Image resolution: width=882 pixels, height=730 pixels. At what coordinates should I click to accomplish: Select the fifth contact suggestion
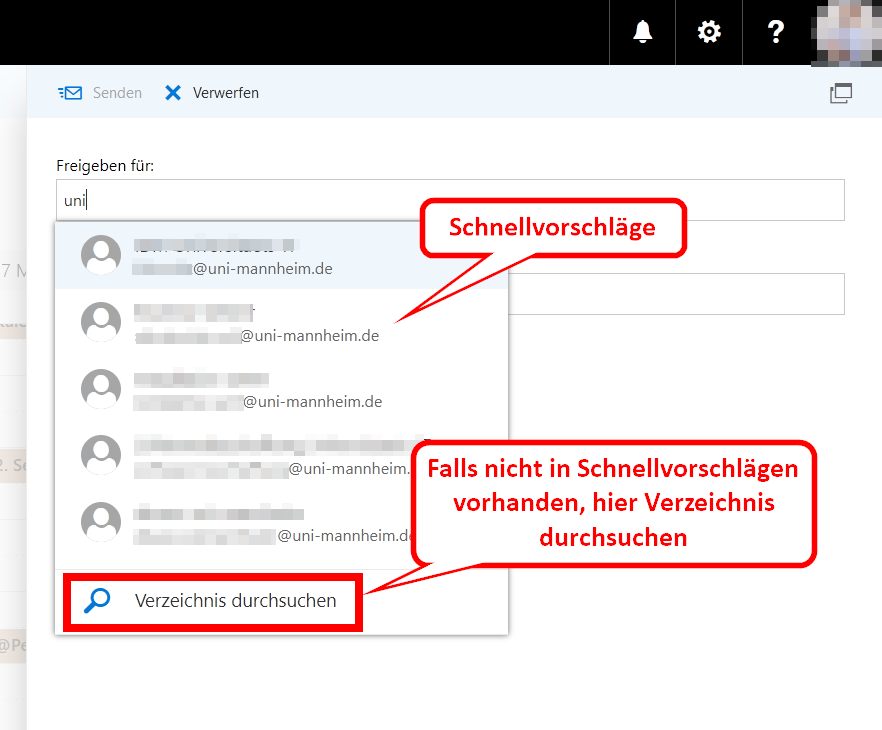tap(281, 522)
